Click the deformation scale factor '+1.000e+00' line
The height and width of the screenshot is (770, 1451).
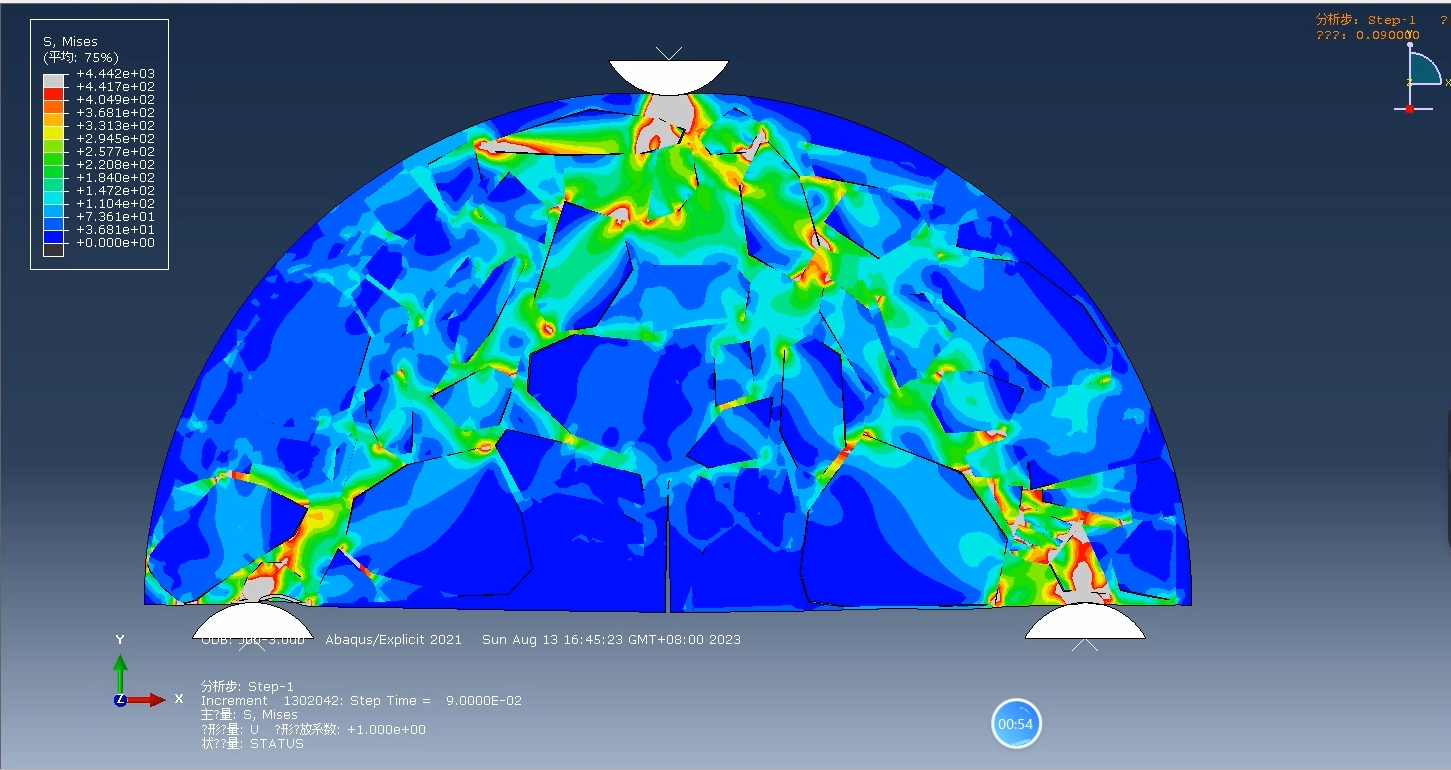point(313,729)
